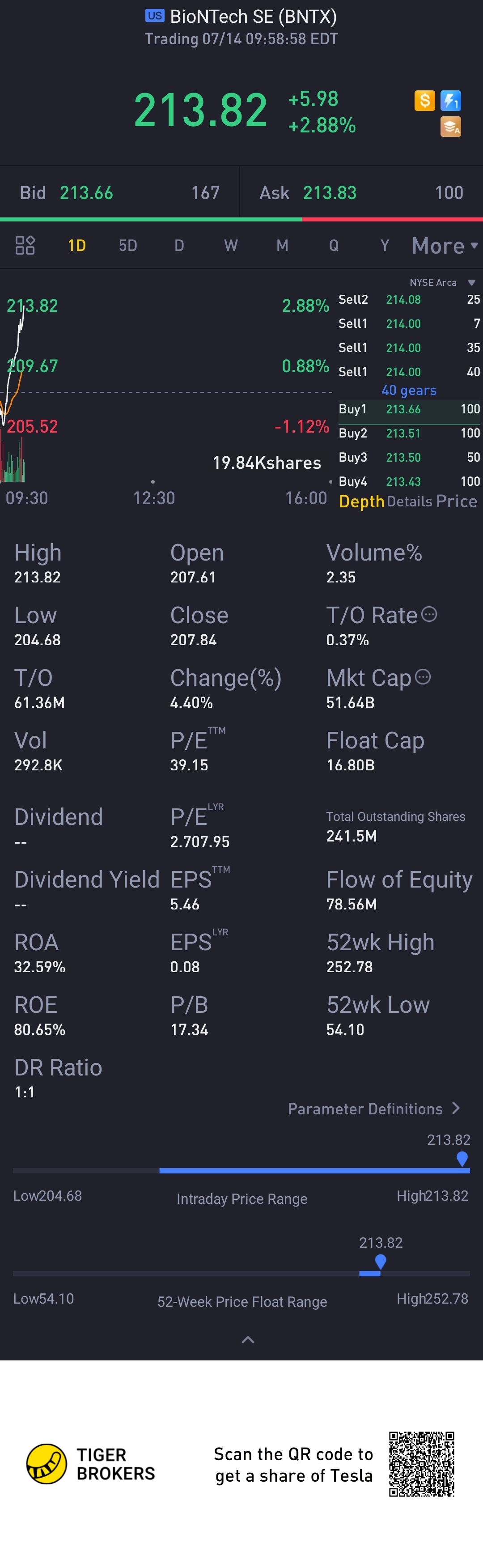Switch to the W weekly chart tab
Viewport: 483px width, 1568px height.
[231, 245]
